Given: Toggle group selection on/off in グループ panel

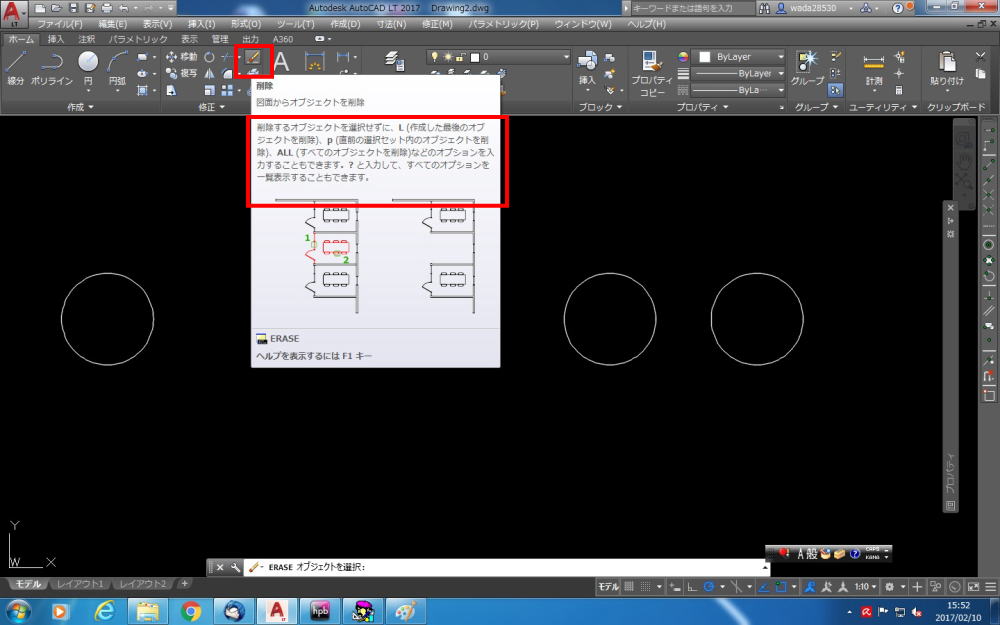Looking at the screenshot, I should pos(836,90).
